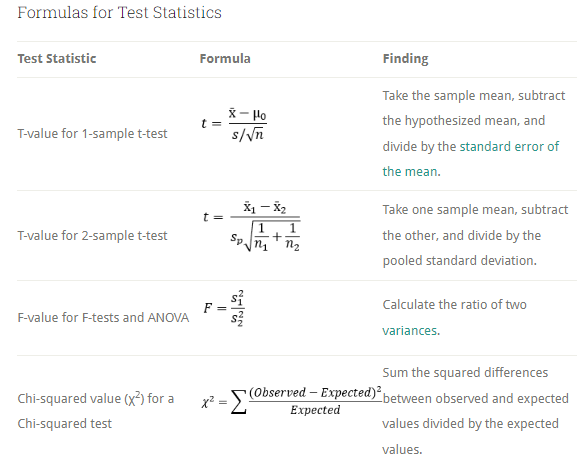The width and height of the screenshot is (583, 465).
Task: Click the Formulas for Test Statistics heading
Action: click(119, 12)
